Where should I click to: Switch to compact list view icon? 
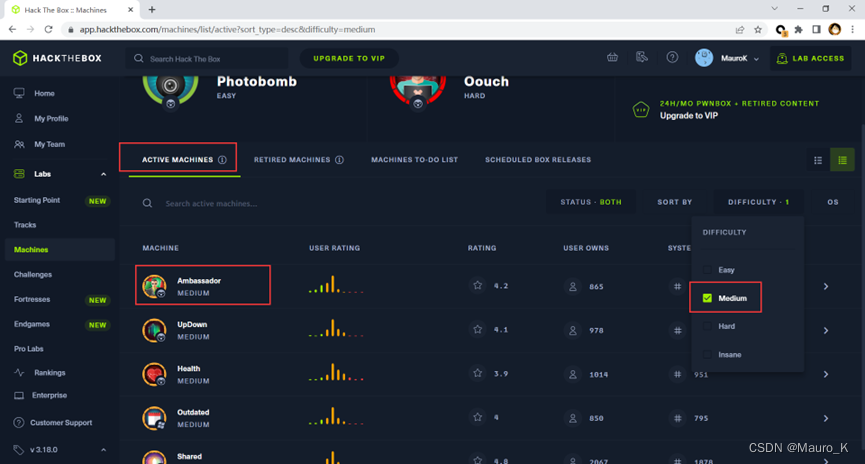pos(818,160)
